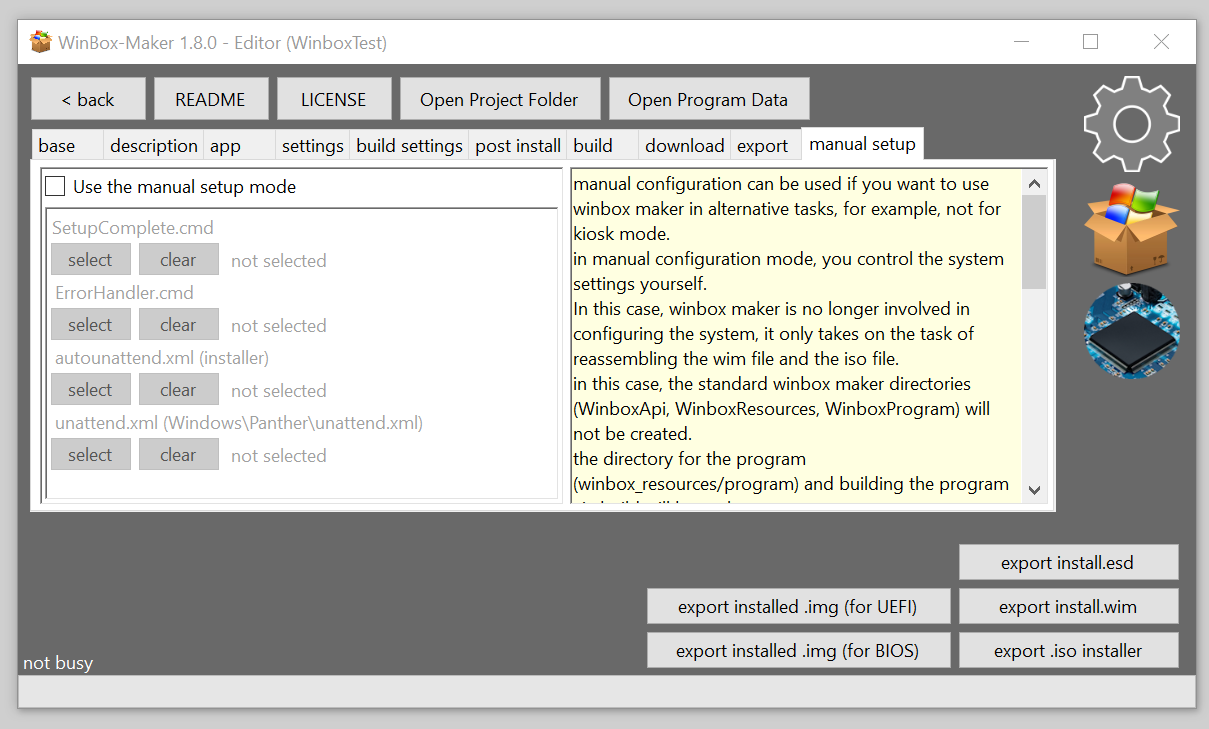Viewport: 1209px width, 729px height.
Task: Go back with the < back button
Action: [88, 99]
